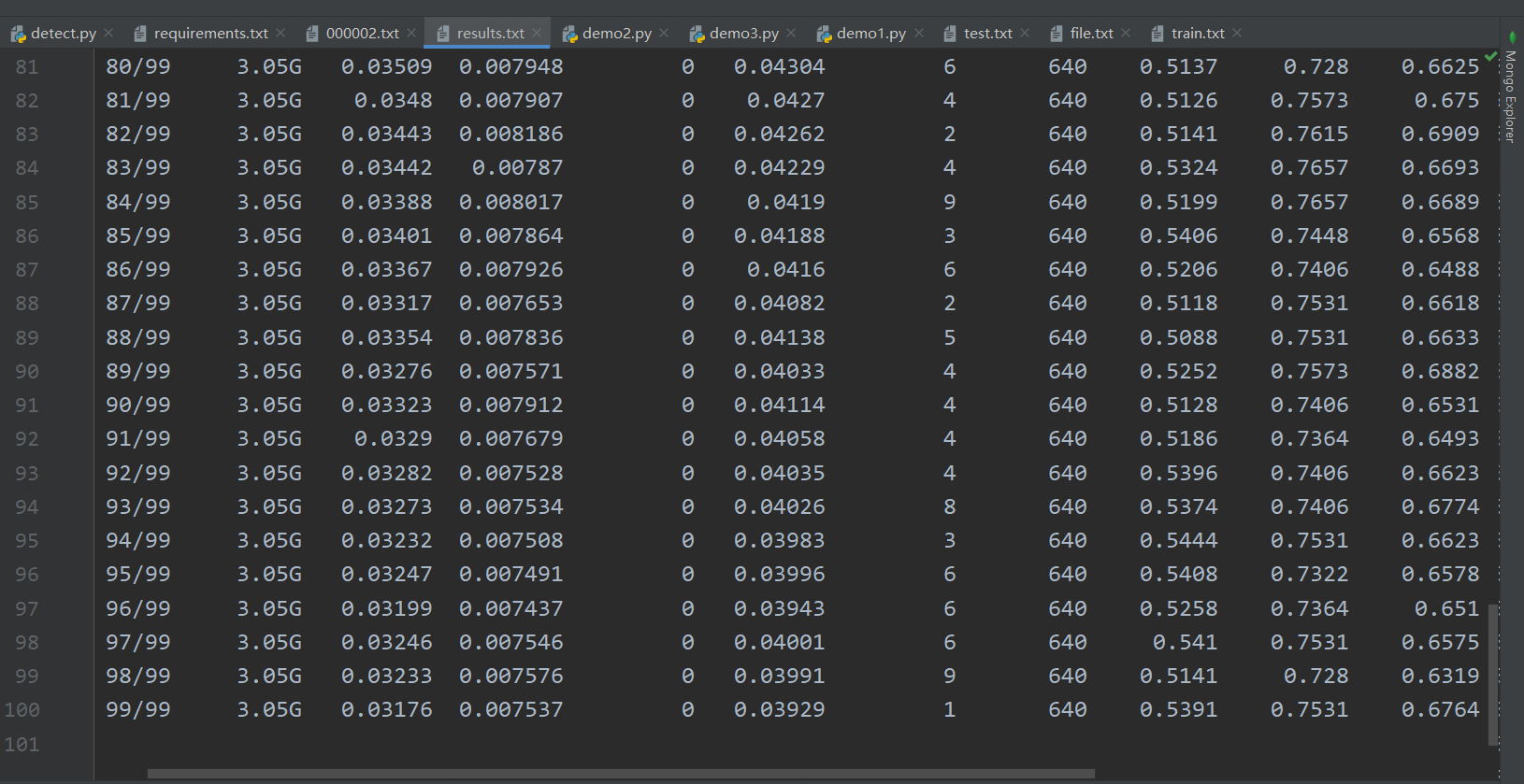
Task: Close the test.txt tab
Action: (x=1025, y=33)
